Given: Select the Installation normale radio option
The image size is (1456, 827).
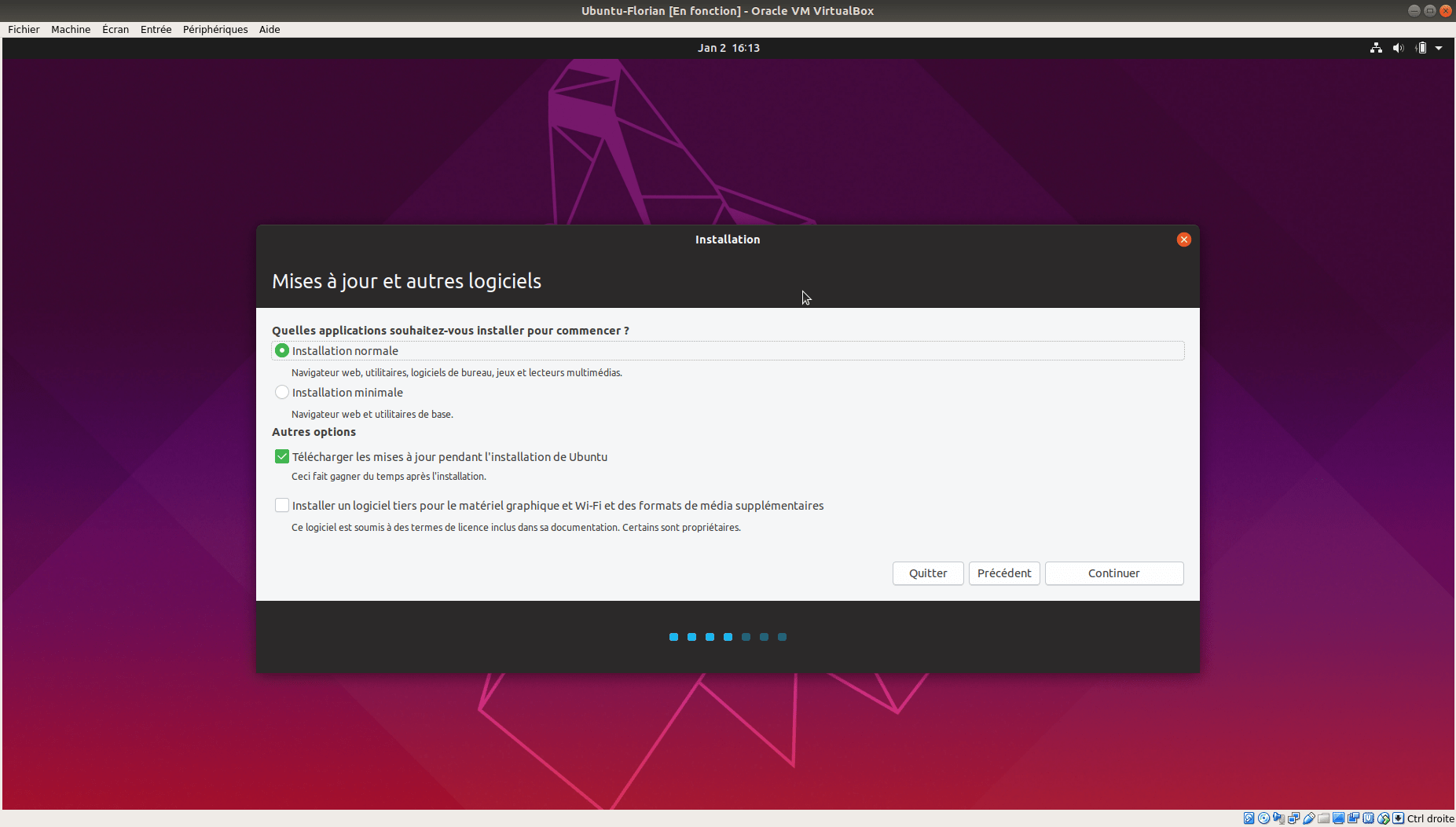Looking at the screenshot, I should (x=282, y=351).
